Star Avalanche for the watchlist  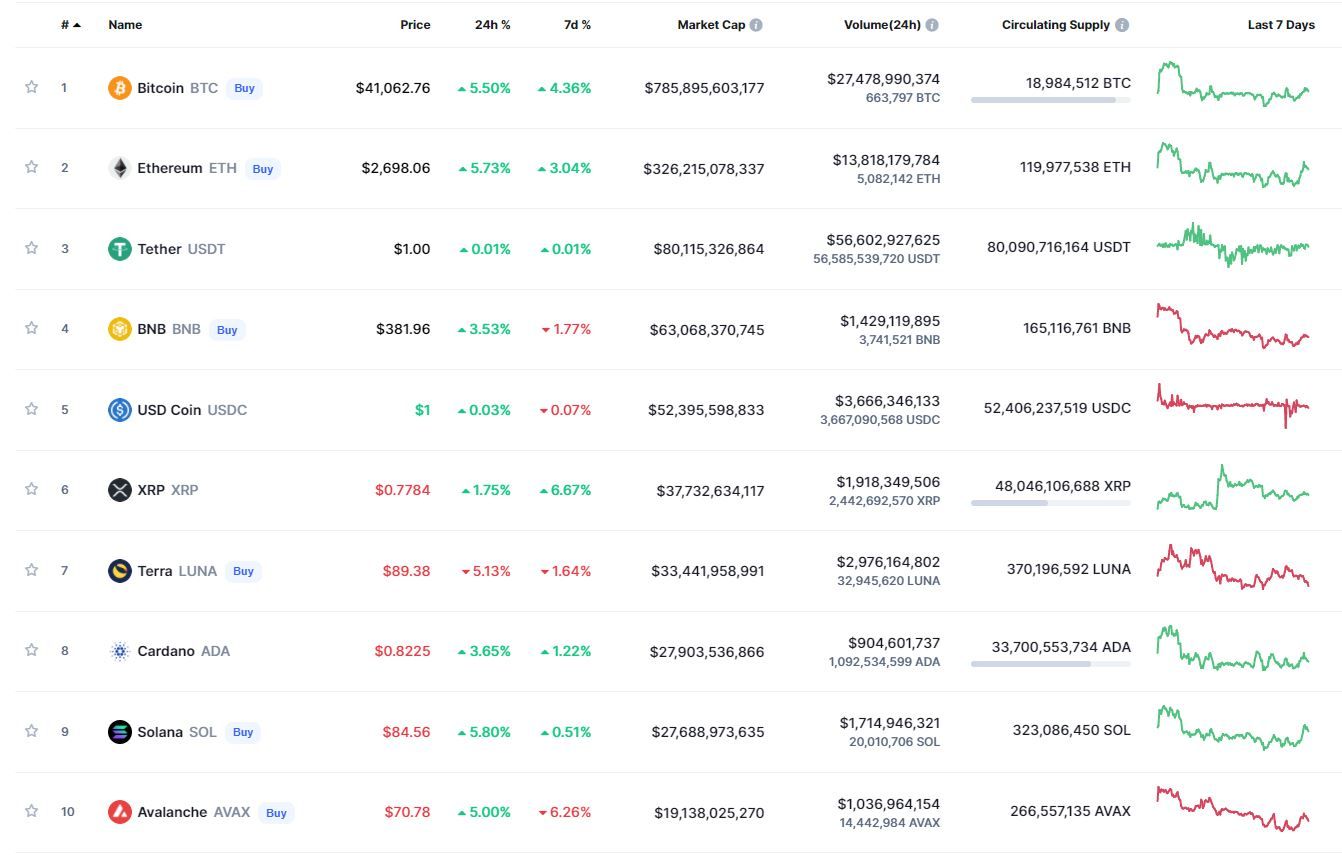click(31, 811)
